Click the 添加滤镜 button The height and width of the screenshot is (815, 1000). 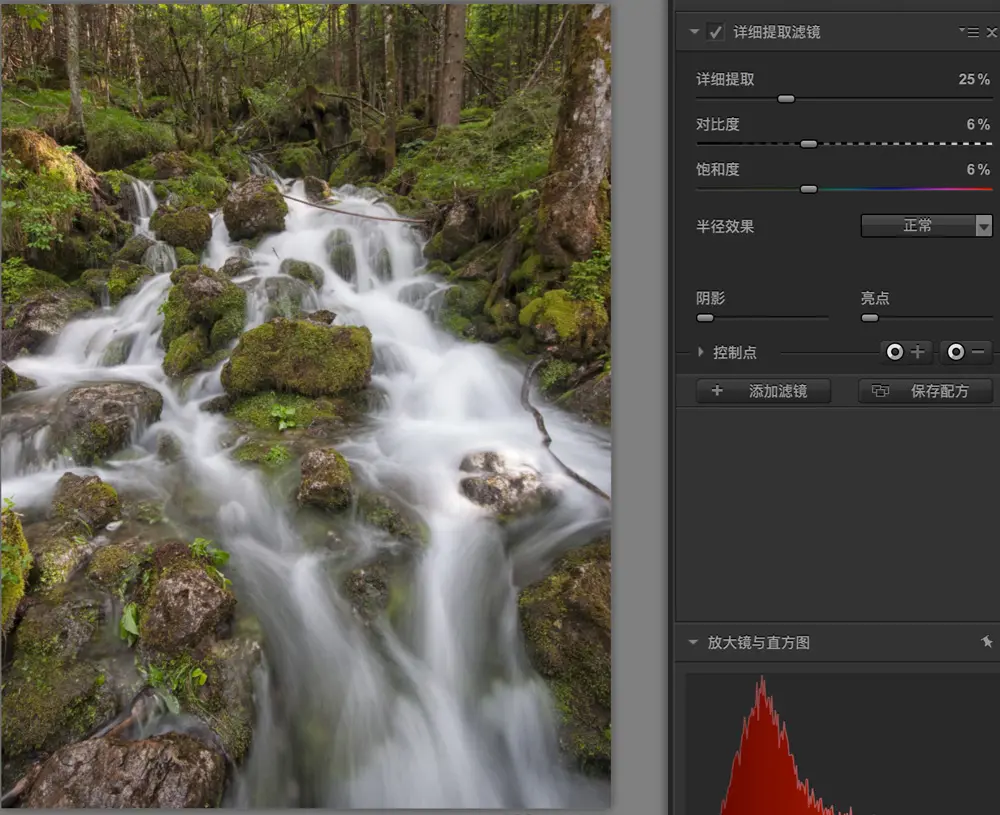pyautogui.click(x=763, y=391)
